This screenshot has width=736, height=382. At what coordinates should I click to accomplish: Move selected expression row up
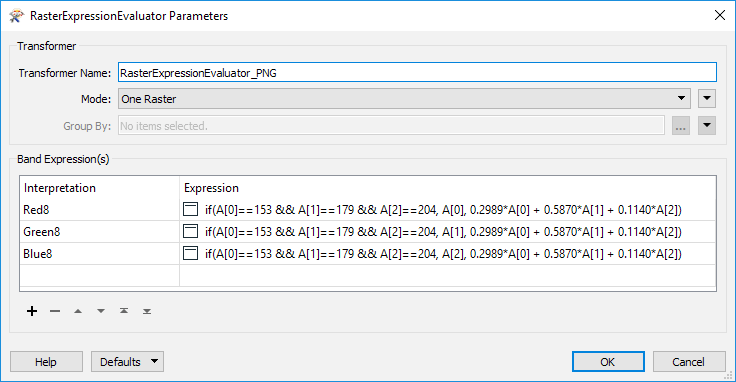click(x=78, y=311)
